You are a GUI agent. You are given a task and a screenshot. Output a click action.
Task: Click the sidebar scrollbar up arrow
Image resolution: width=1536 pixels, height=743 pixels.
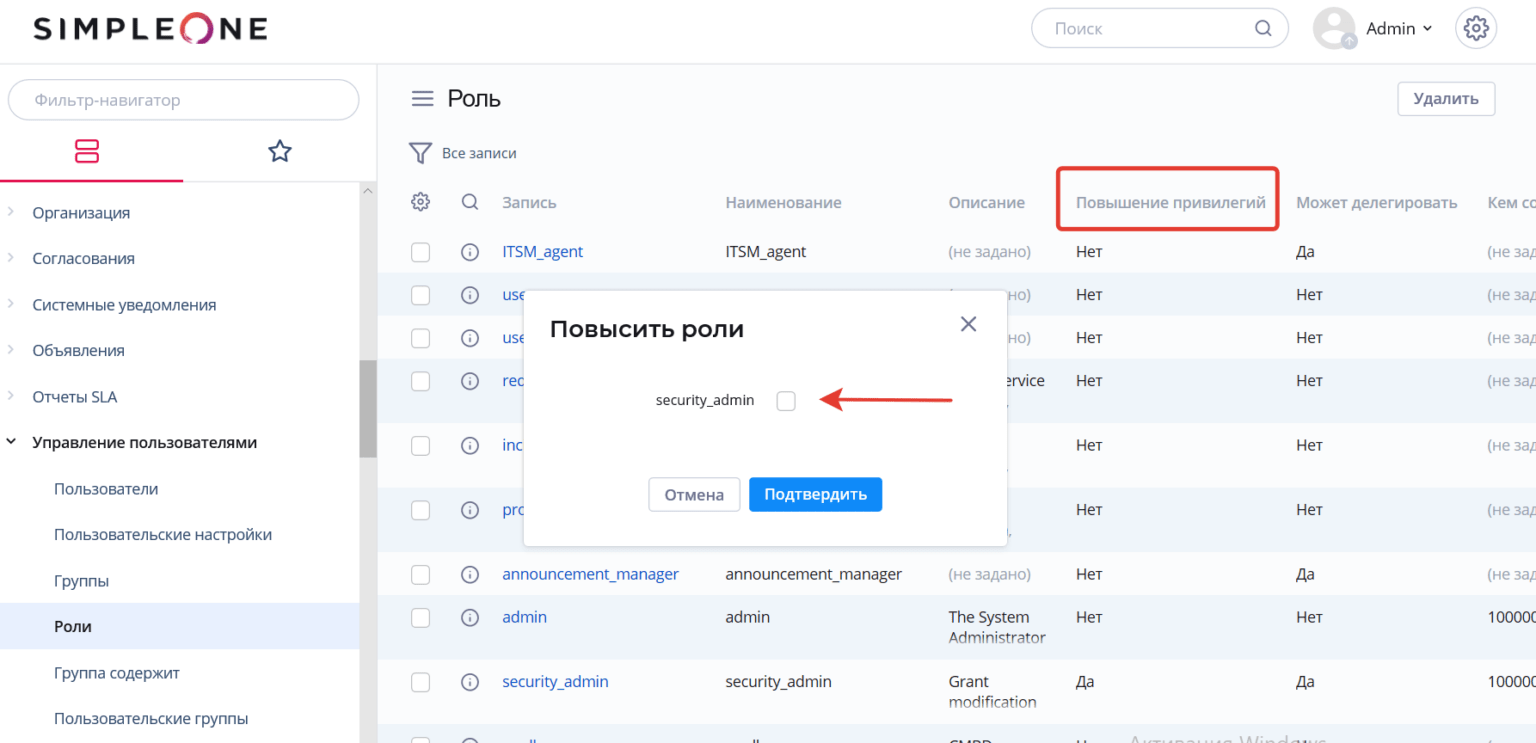368,191
